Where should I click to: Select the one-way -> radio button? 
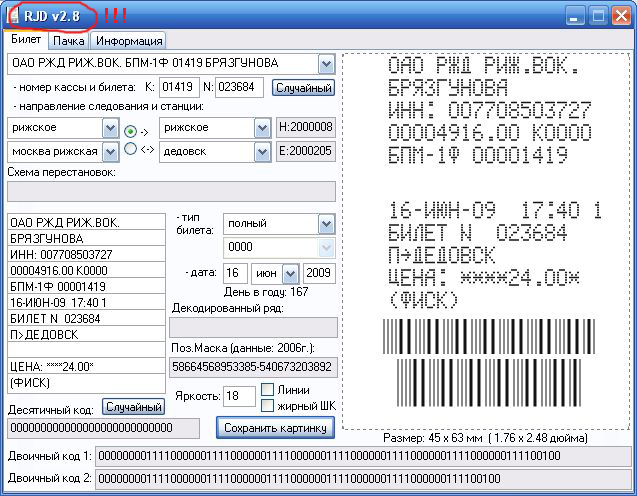tap(130, 131)
